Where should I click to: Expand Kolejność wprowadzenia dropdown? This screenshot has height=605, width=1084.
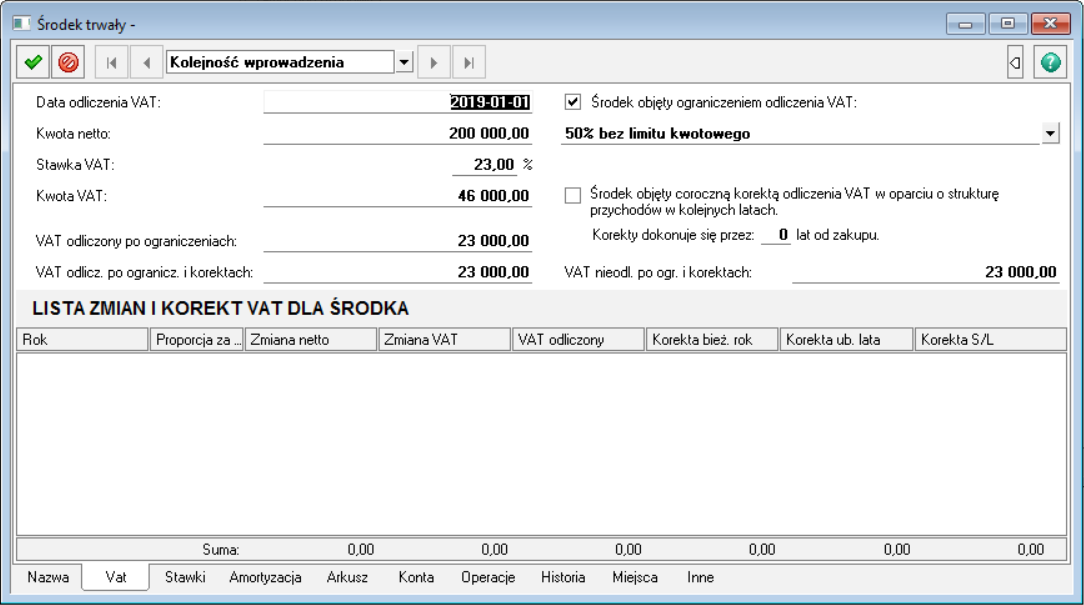(404, 62)
